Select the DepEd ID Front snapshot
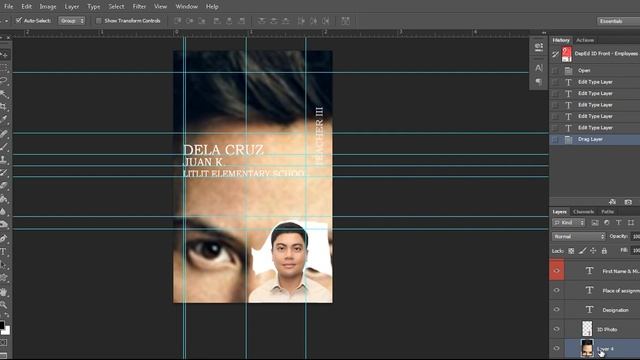Image resolution: width=640 pixels, height=360 pixels. point(595,54)
